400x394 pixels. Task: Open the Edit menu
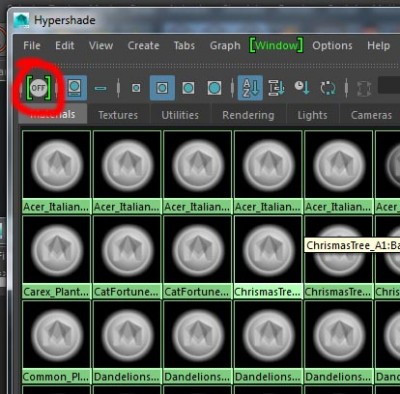(x=65, y=45)
